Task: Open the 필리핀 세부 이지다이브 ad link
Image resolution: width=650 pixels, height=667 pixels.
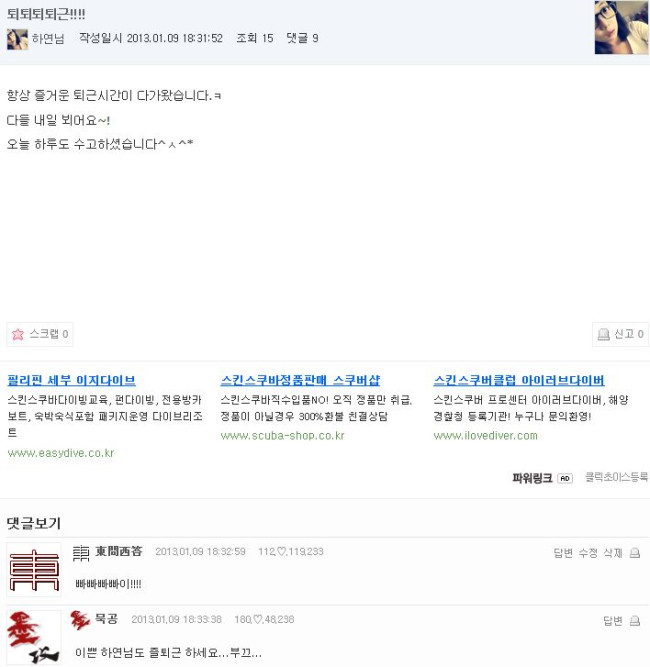Action: [71, 380]
